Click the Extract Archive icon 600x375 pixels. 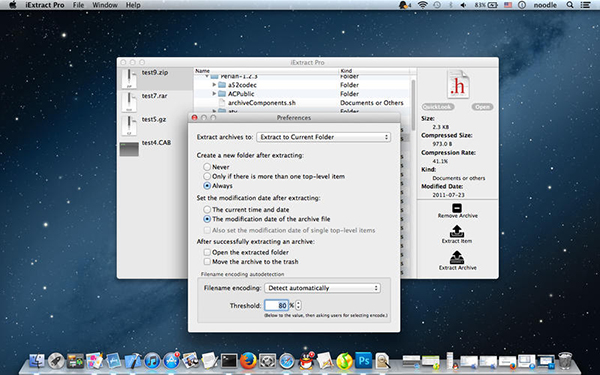457,258
